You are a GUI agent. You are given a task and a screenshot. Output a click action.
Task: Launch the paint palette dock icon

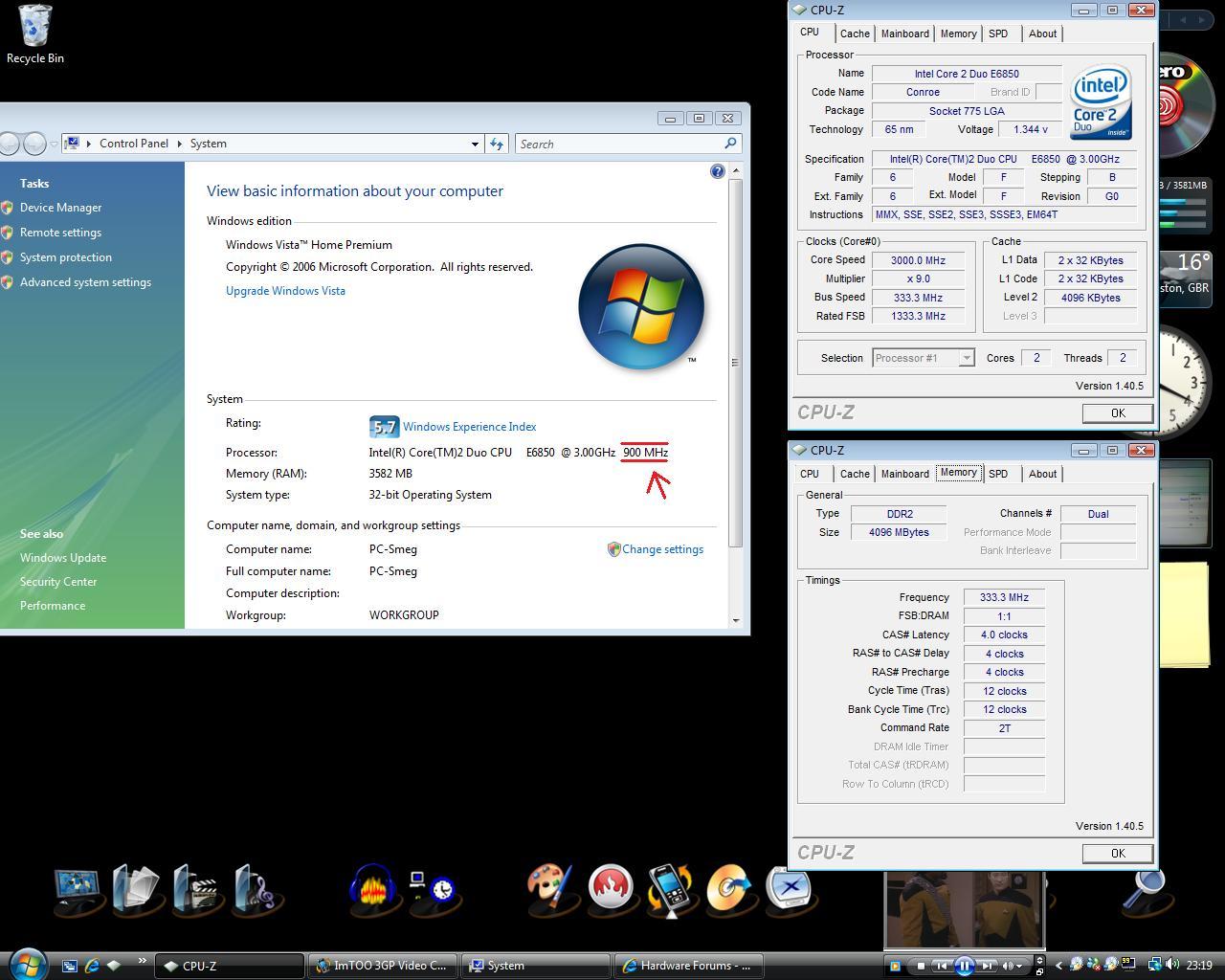tap(550, 887)
